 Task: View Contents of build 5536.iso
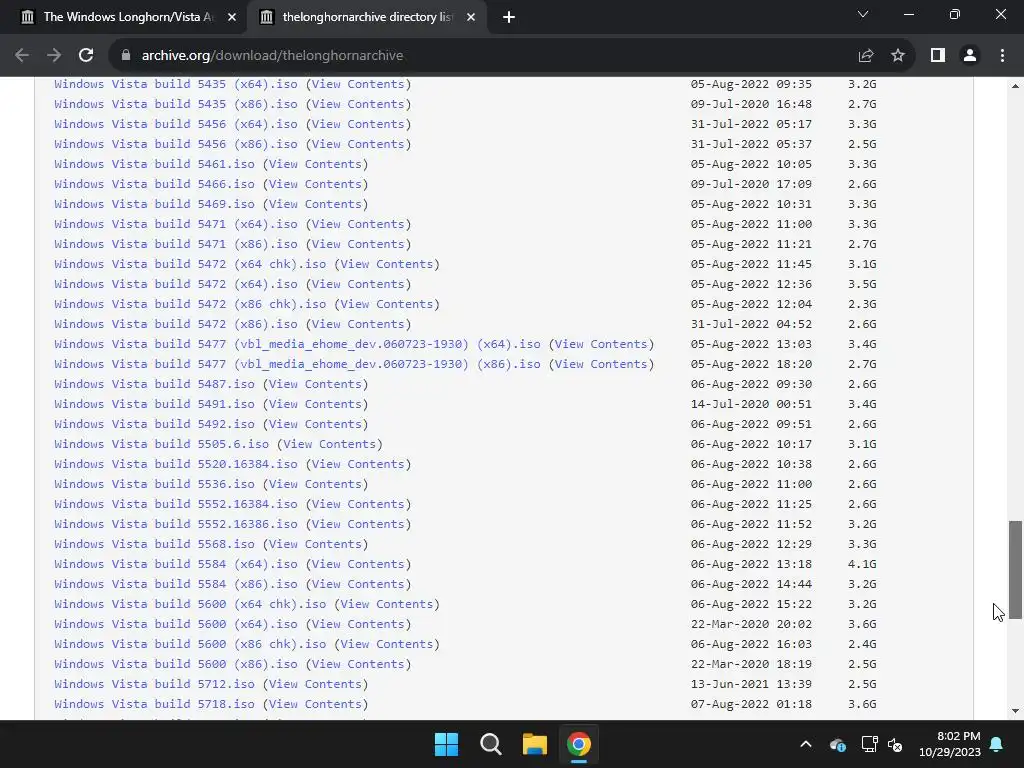click(x=315, y=484)
